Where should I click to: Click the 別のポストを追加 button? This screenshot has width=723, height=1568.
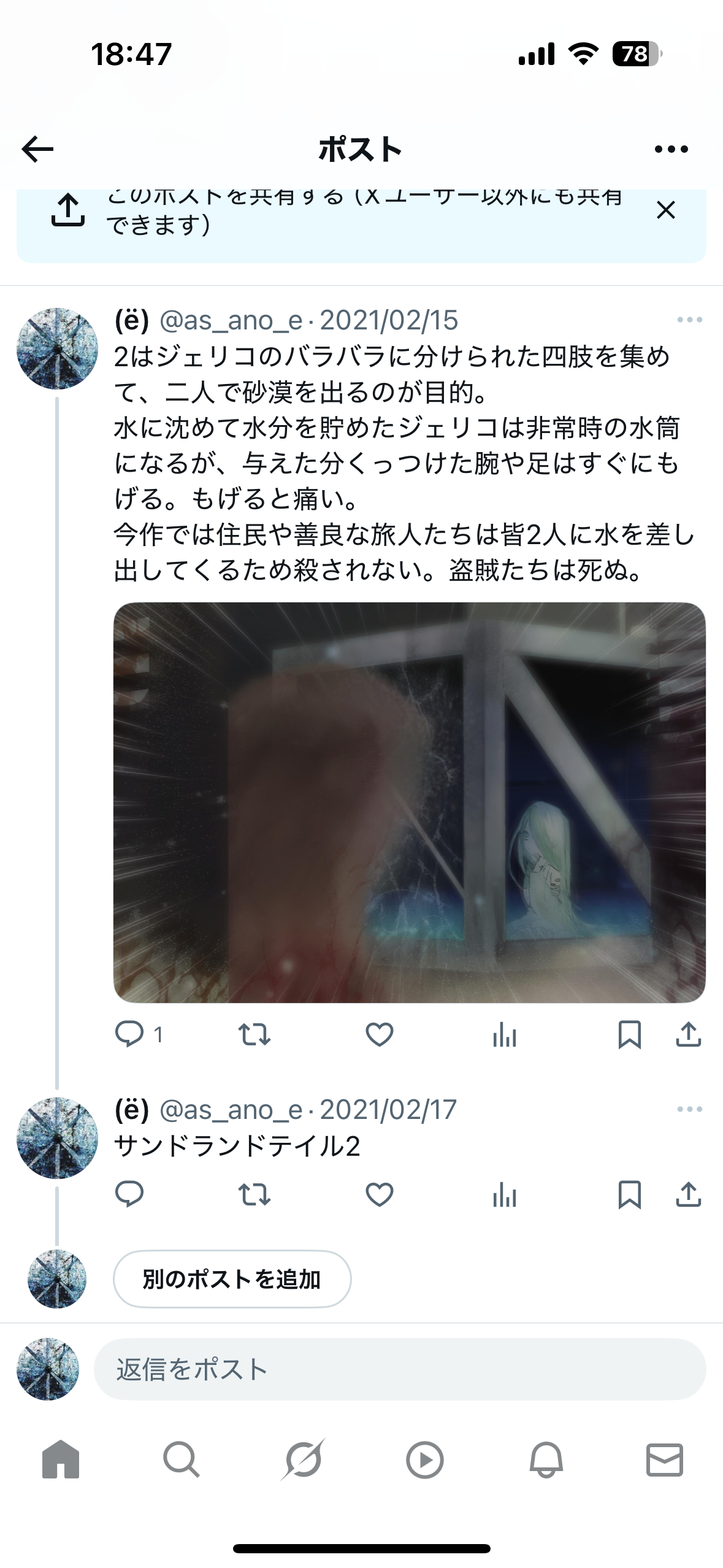232,1279
